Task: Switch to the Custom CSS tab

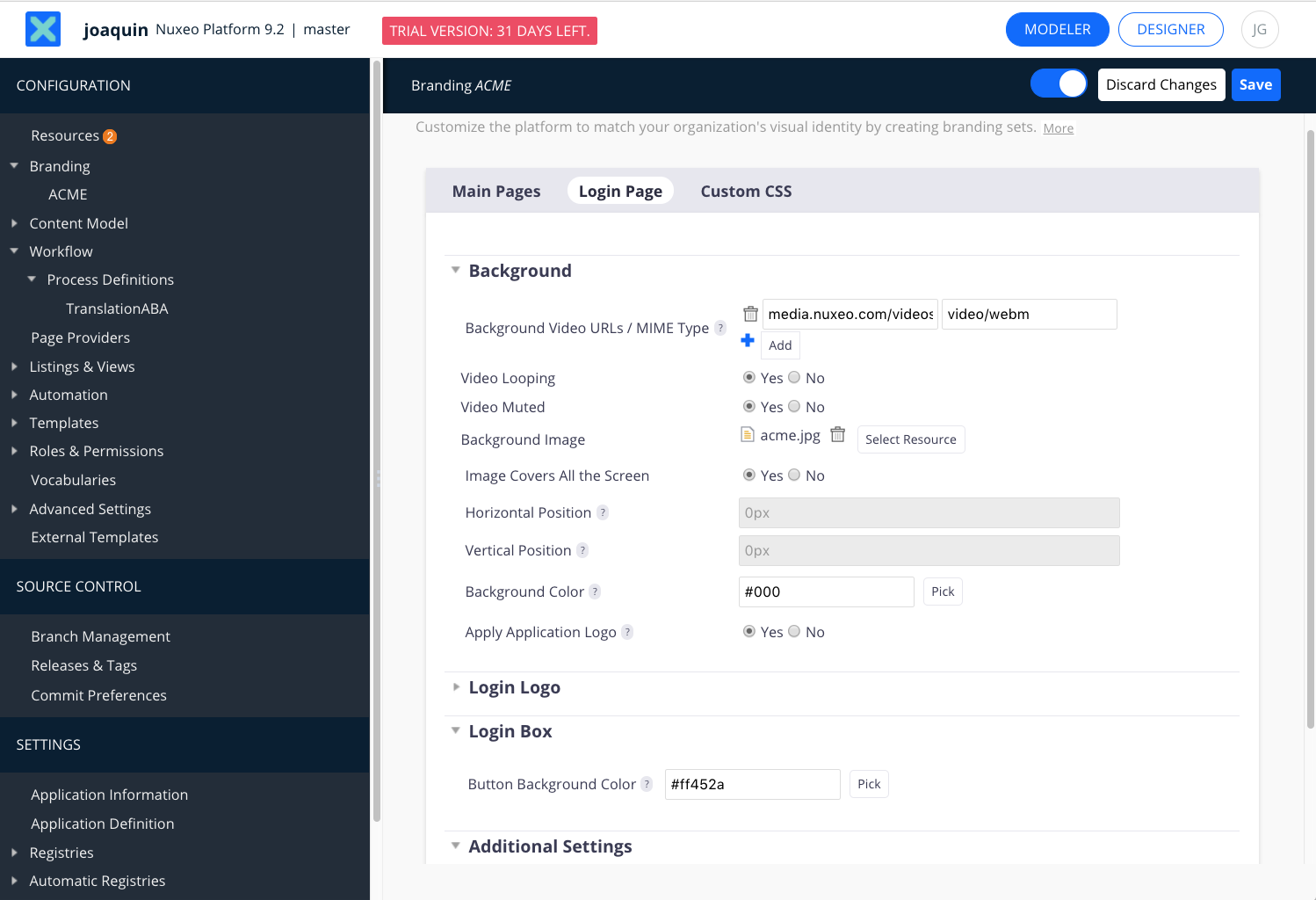Action: click(x=746, y=191)
